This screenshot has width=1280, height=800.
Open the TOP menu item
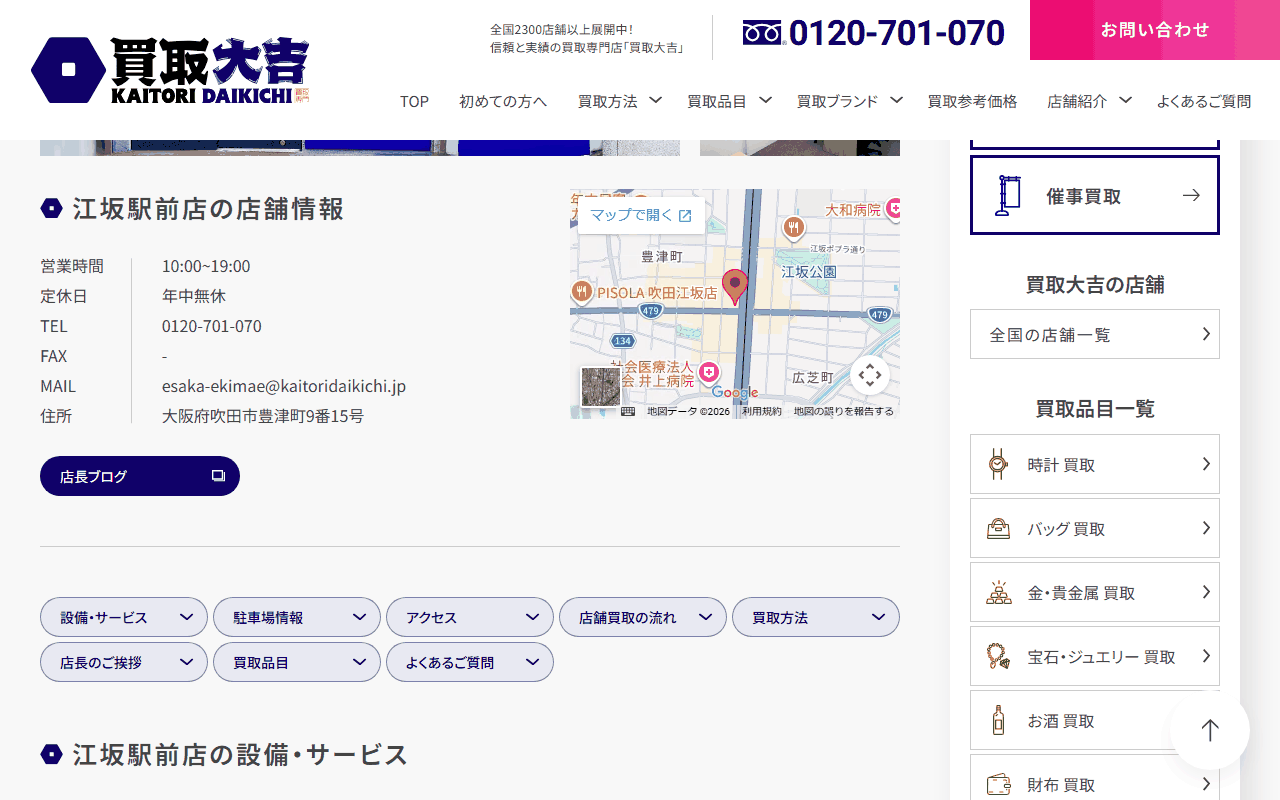(x=414, y=101)
